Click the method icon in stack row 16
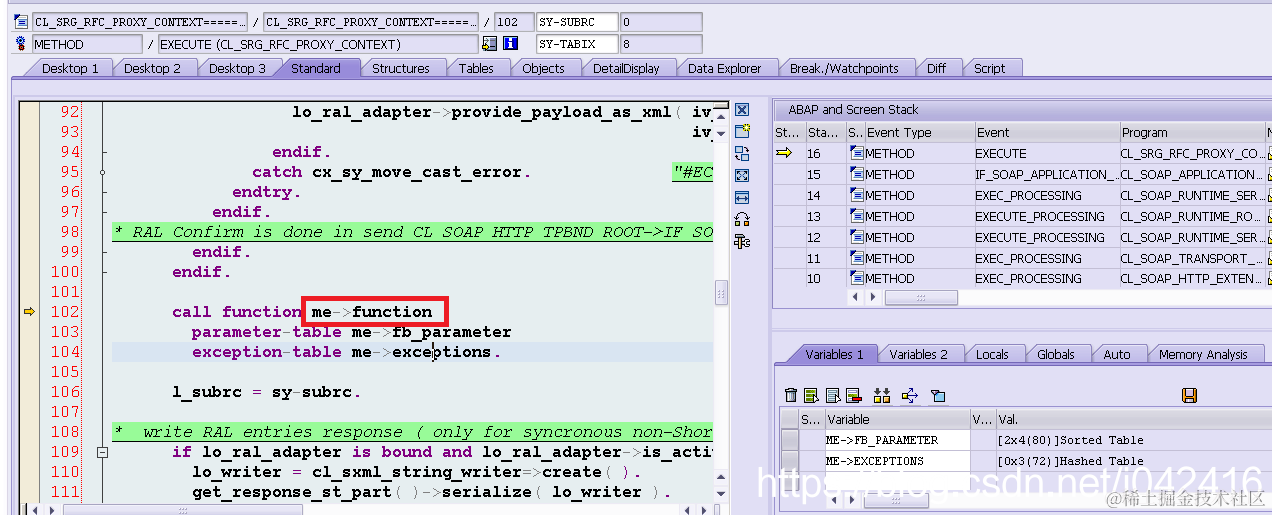Viewport: 1272px width, 515px height. [x=856, y=153]
